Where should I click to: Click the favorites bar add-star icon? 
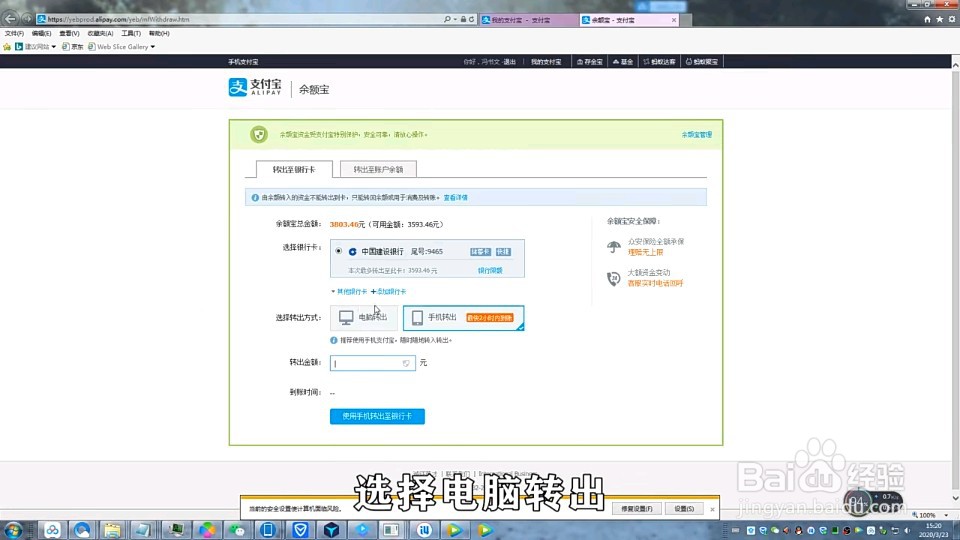[x=7, y=47]
